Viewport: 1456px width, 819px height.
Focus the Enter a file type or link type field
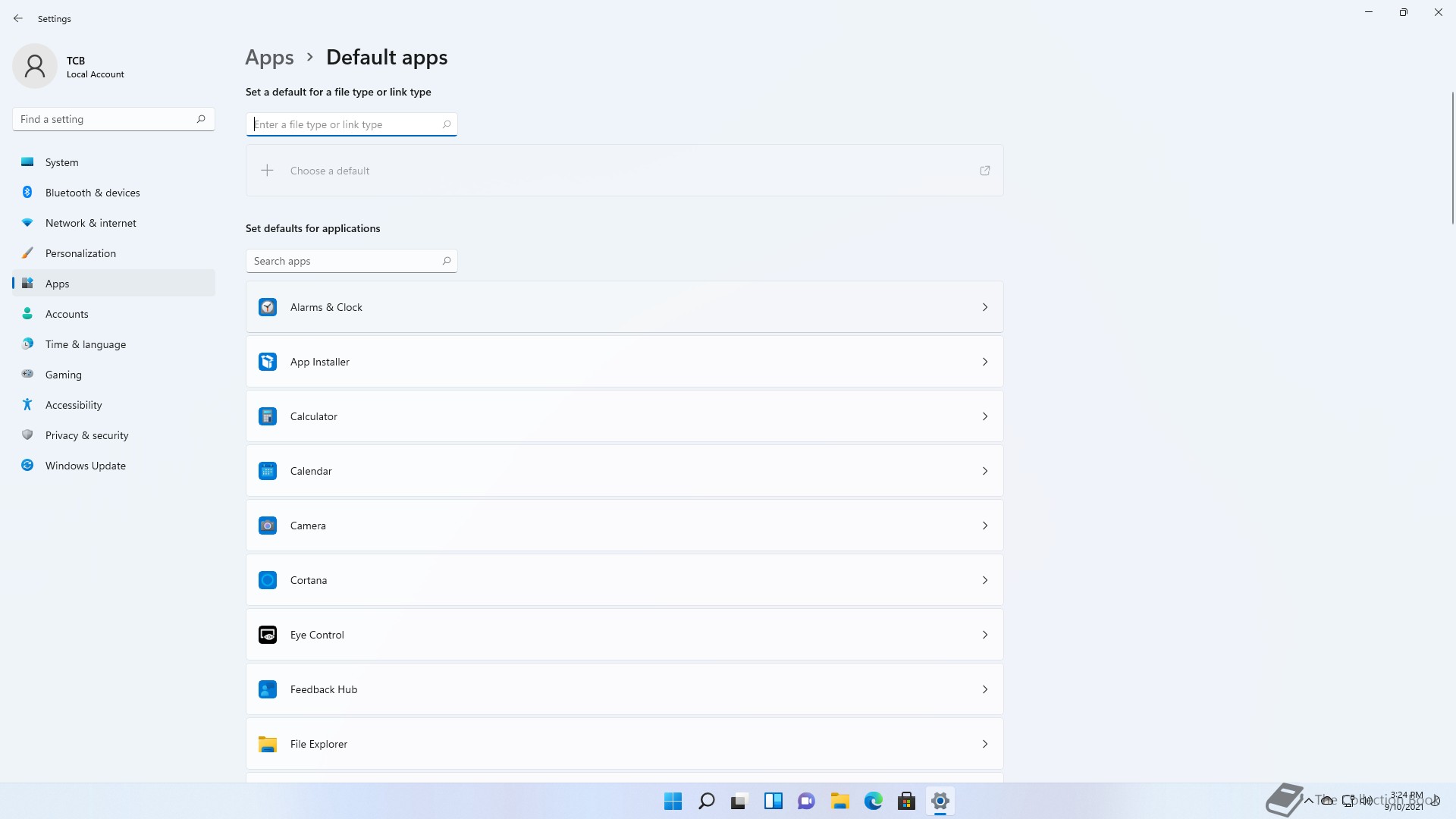point(351,124)
